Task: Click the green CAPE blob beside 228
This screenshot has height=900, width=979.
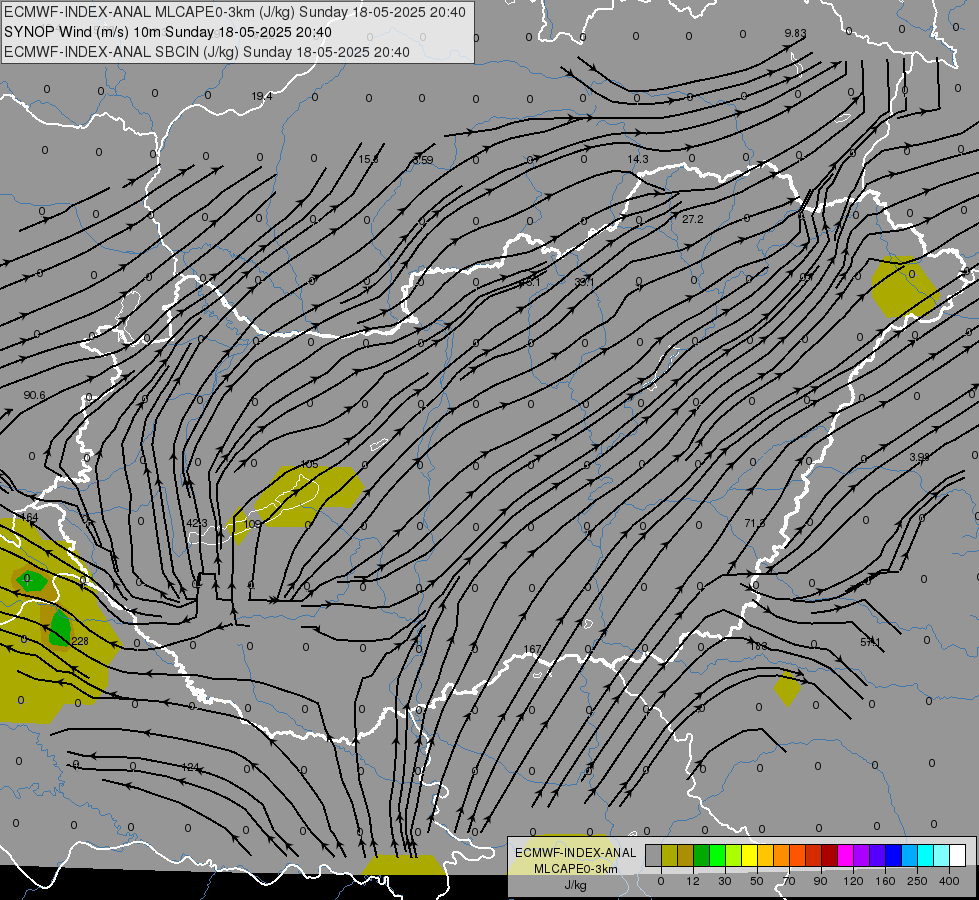Action: 60,629
